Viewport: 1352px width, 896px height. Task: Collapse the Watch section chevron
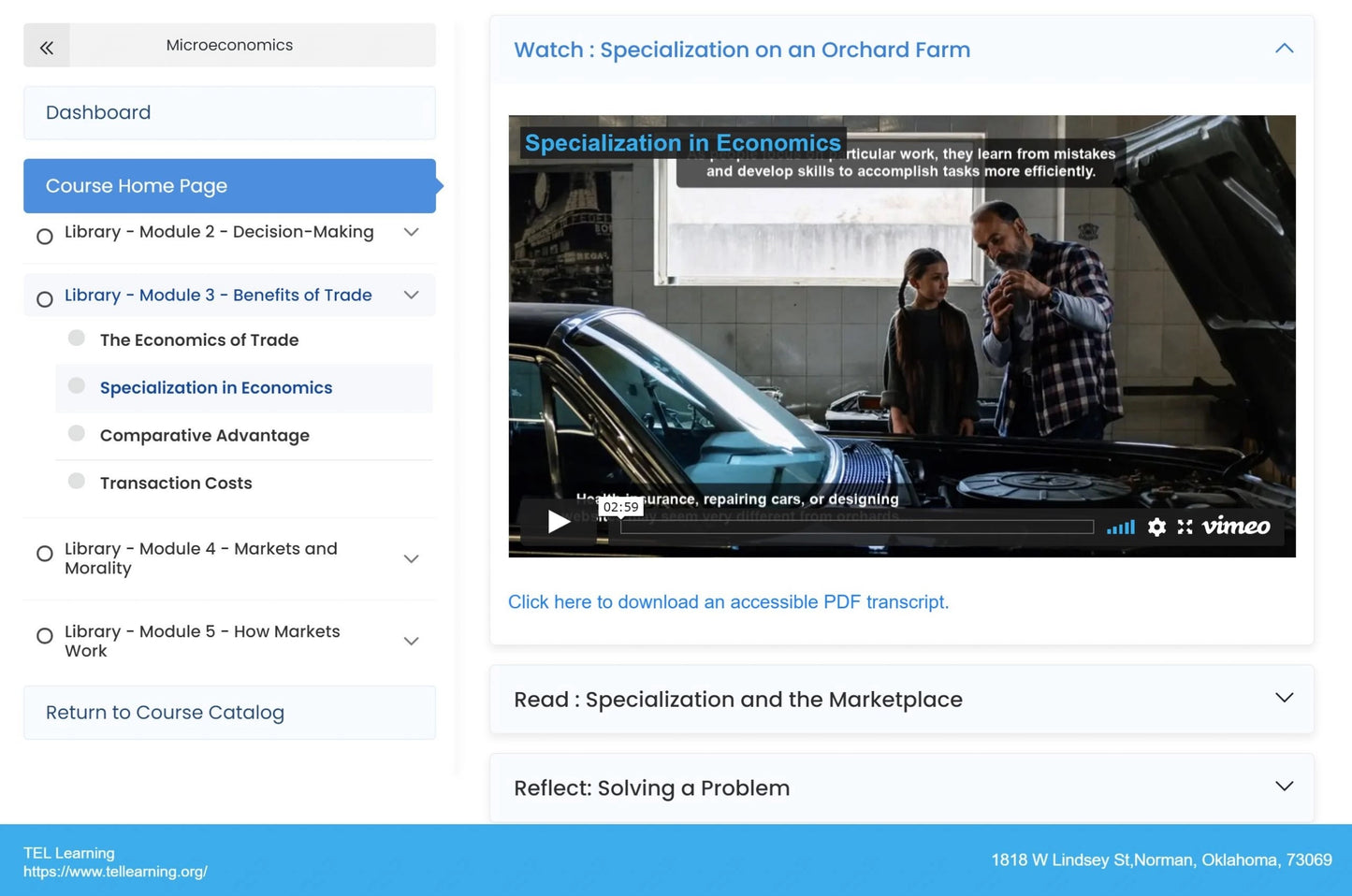[x=1284, y=49]
